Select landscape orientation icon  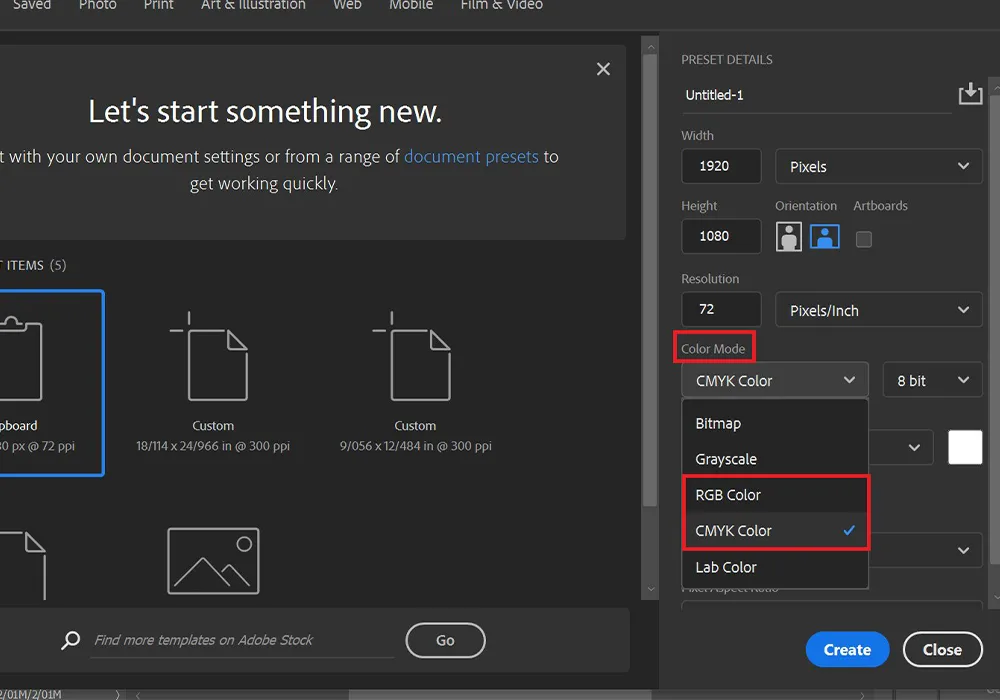825,237
